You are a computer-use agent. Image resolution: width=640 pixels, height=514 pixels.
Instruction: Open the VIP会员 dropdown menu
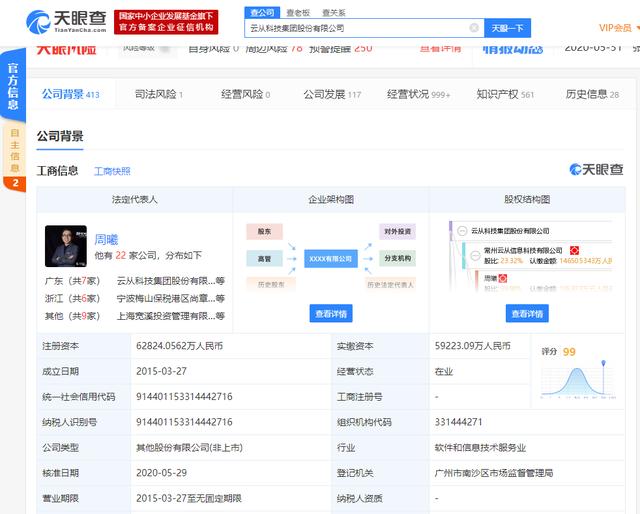[x=618, y=28]
